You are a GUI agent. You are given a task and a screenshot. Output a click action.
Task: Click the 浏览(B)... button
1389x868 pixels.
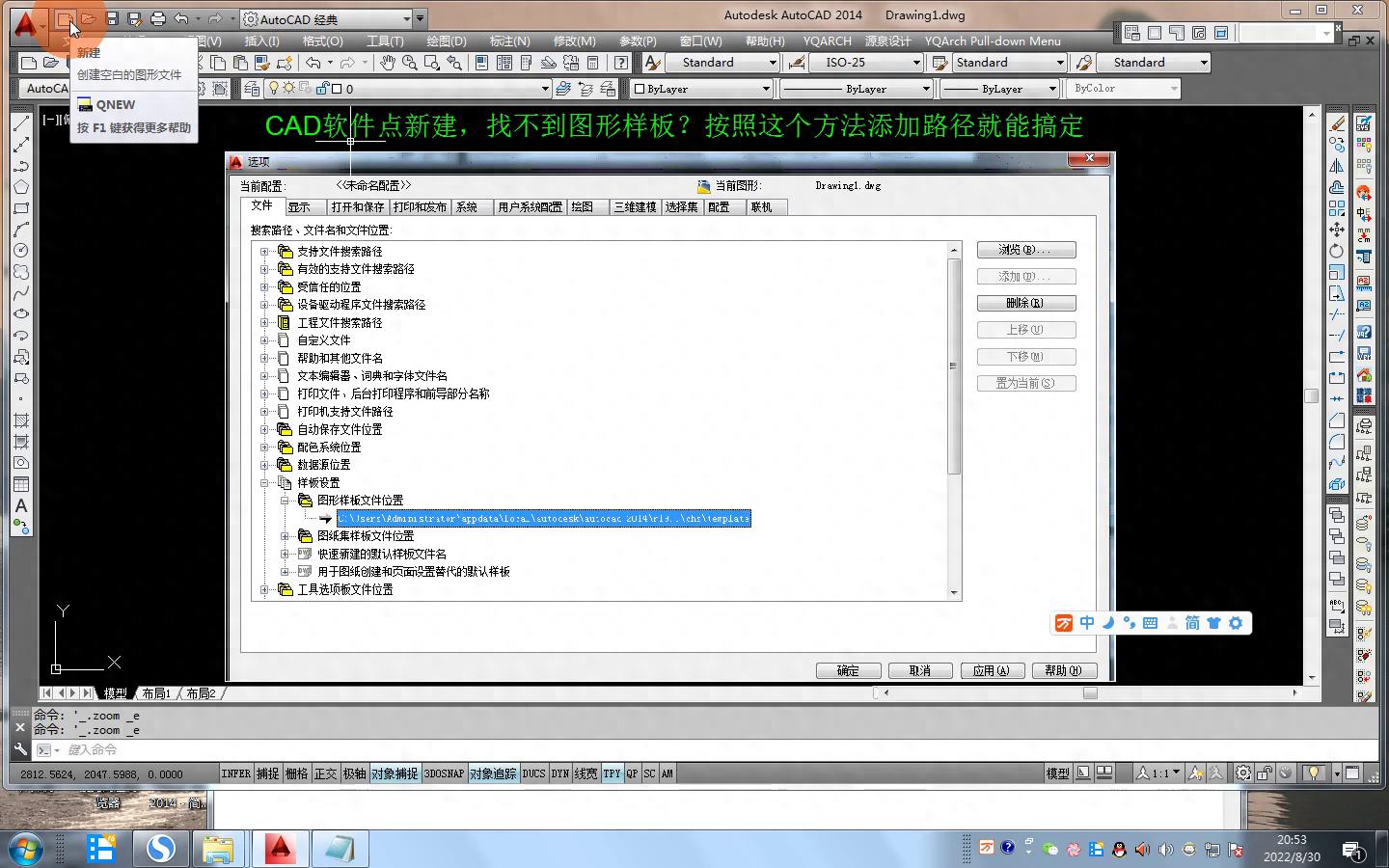[1025, 250]
